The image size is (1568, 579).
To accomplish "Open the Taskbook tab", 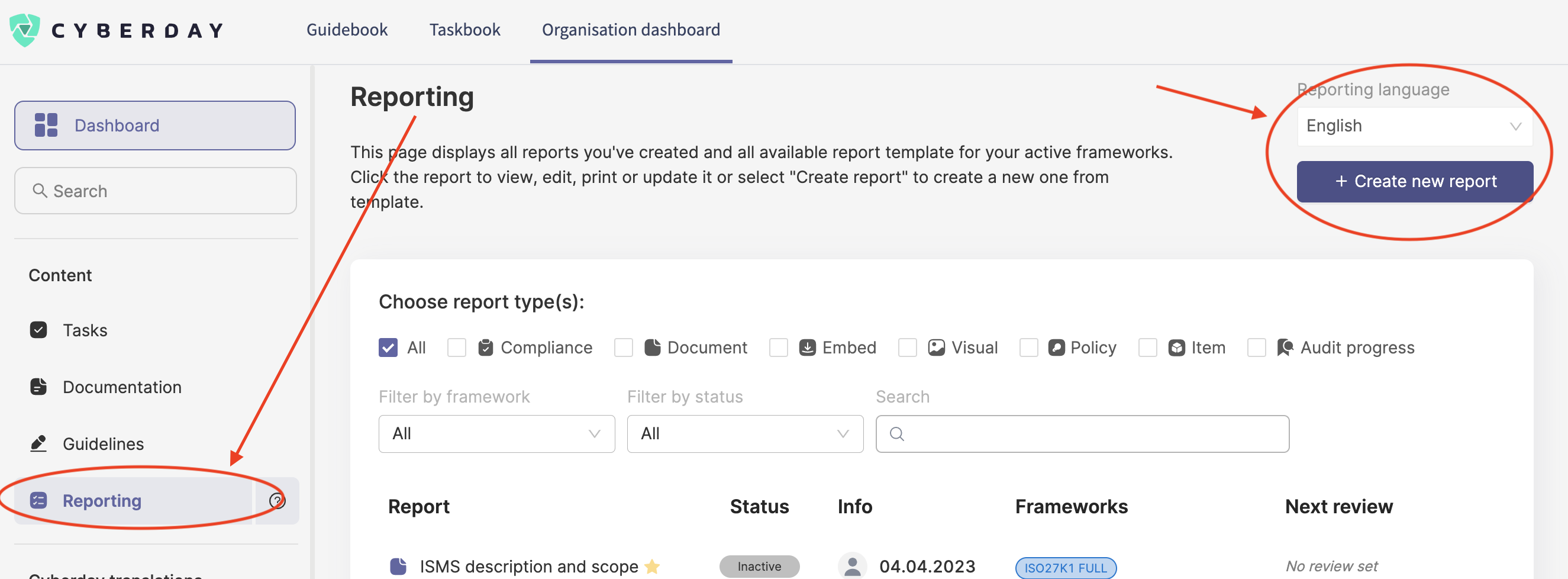I will [x=464, y=29].
